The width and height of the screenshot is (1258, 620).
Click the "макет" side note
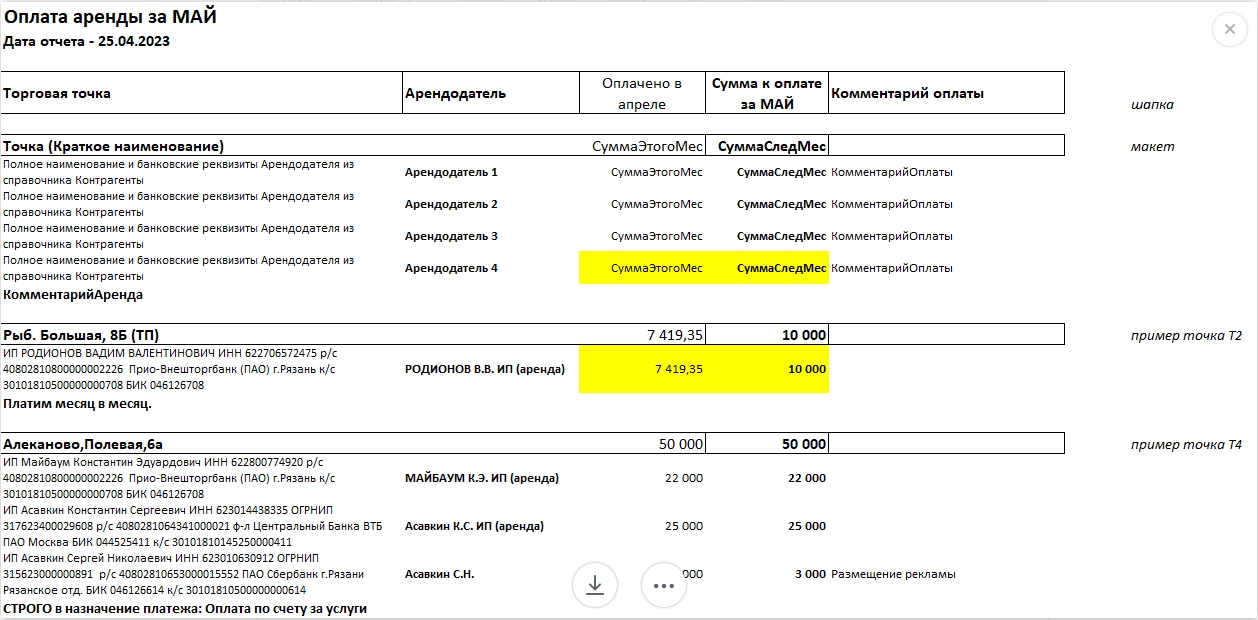(1152, 146)
